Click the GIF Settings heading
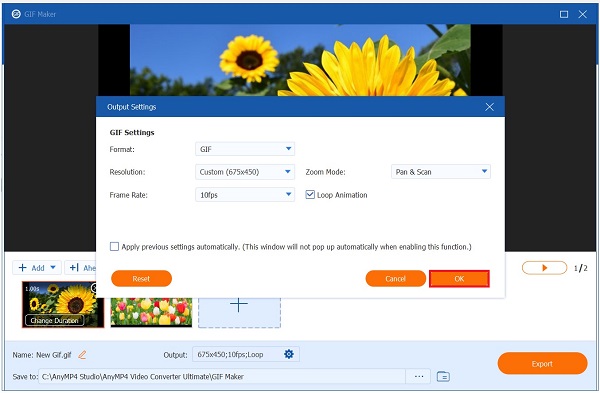This screenshot has width=600, height=393. point(132,132)
